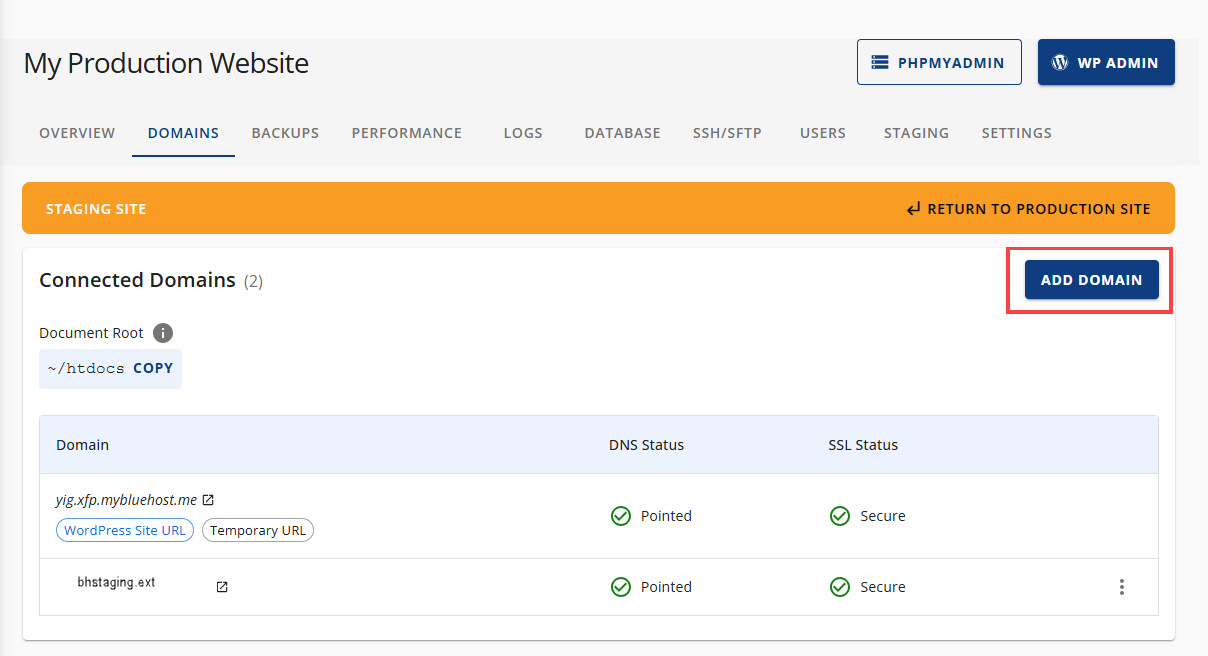Click the Domain column header
1208x656 pixels.
coord(82,445)
